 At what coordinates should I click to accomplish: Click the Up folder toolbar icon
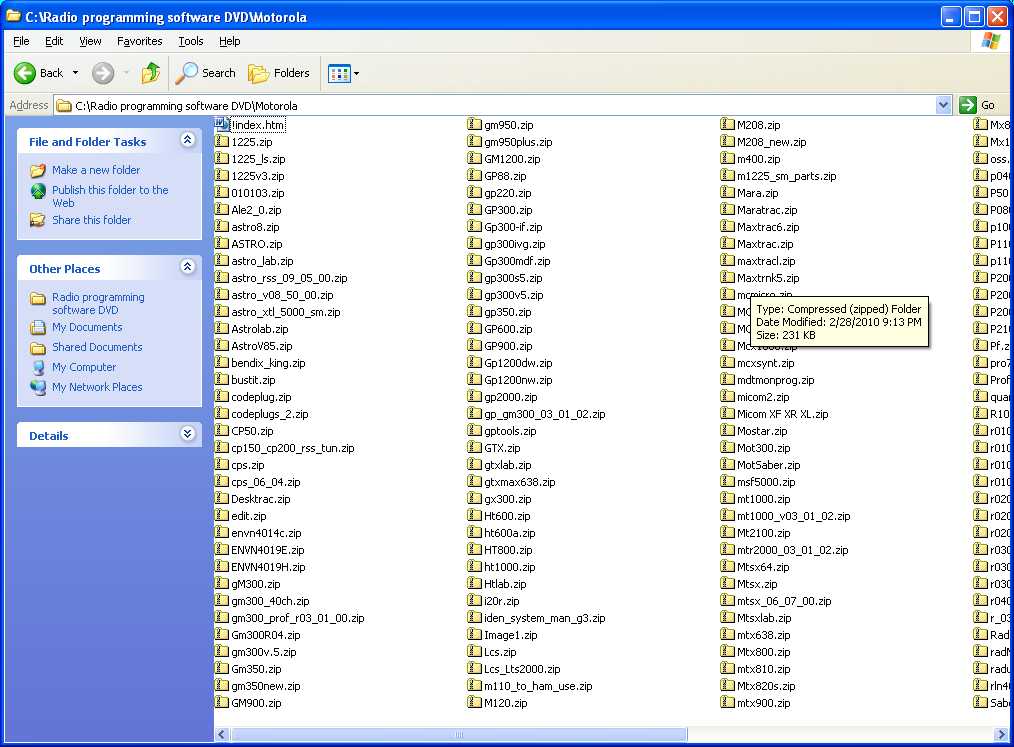pos(151,73)
